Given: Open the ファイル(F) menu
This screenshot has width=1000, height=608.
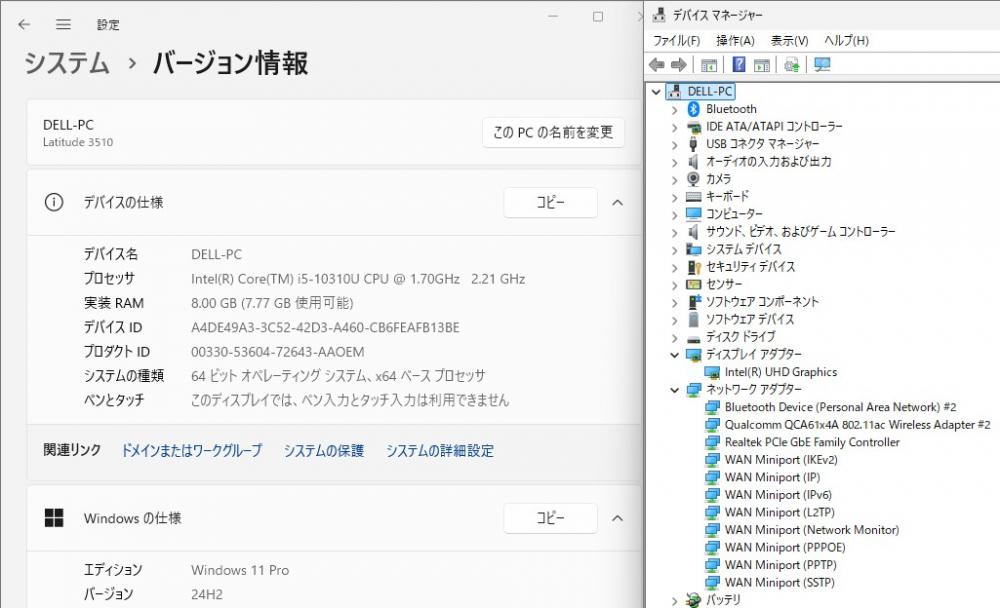Looking at the screenshot, I should (676, 40).
